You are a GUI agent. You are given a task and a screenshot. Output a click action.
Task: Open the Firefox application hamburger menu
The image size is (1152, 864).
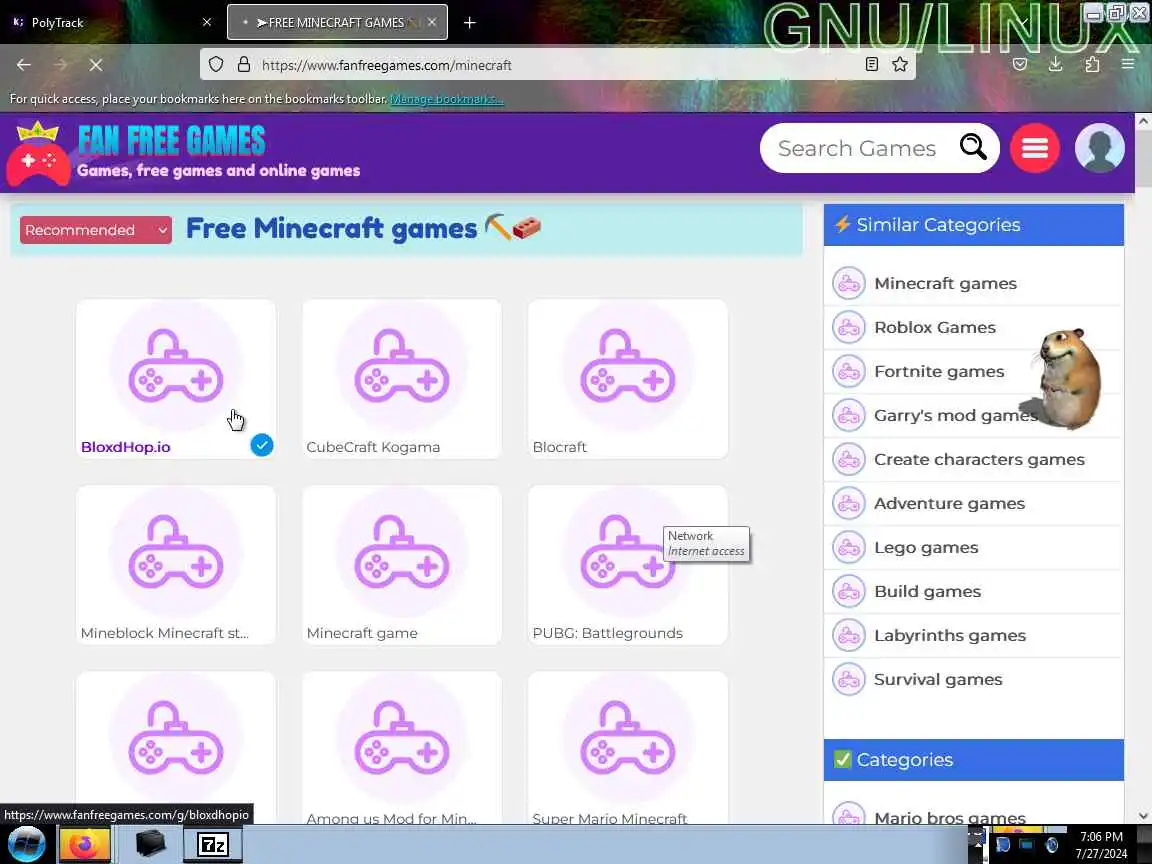pos(1128,65)
